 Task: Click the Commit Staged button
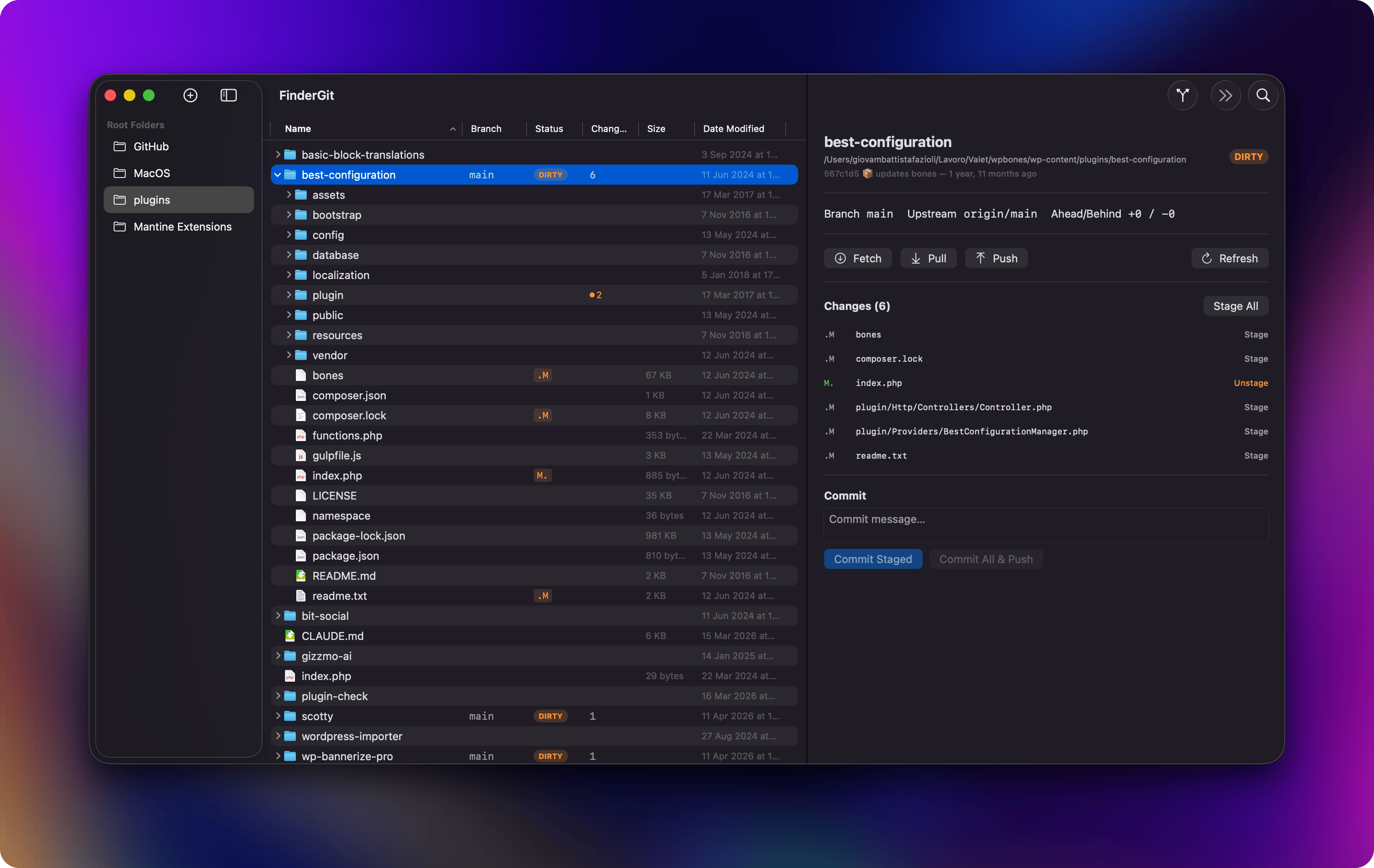coord(873,559)
